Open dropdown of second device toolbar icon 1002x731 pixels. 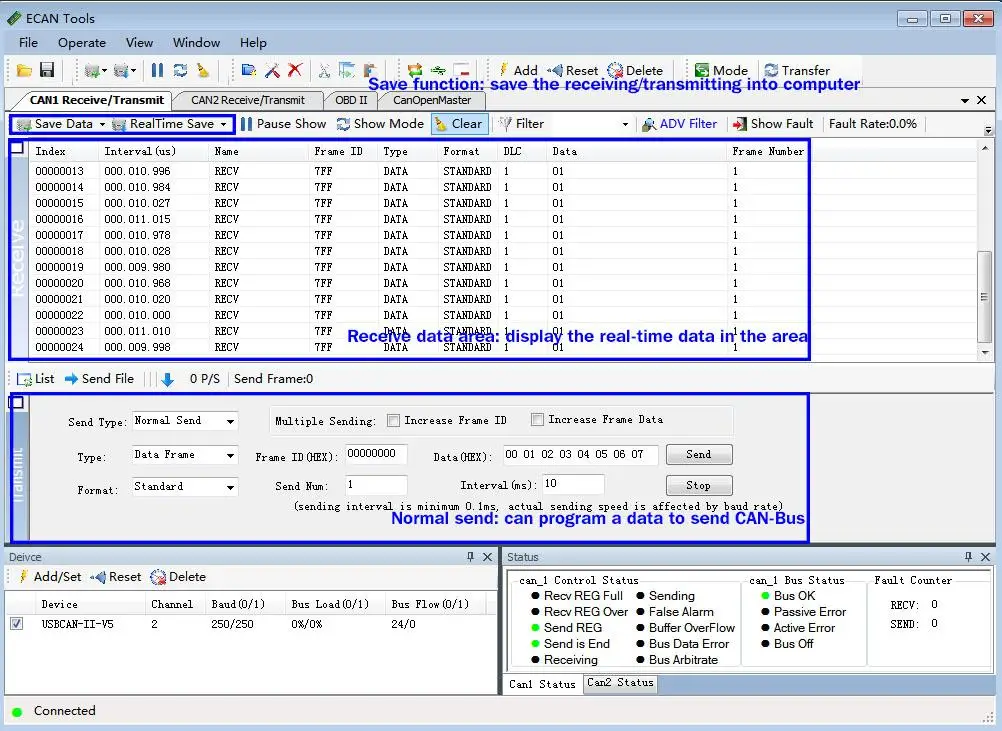click(134, 70)
